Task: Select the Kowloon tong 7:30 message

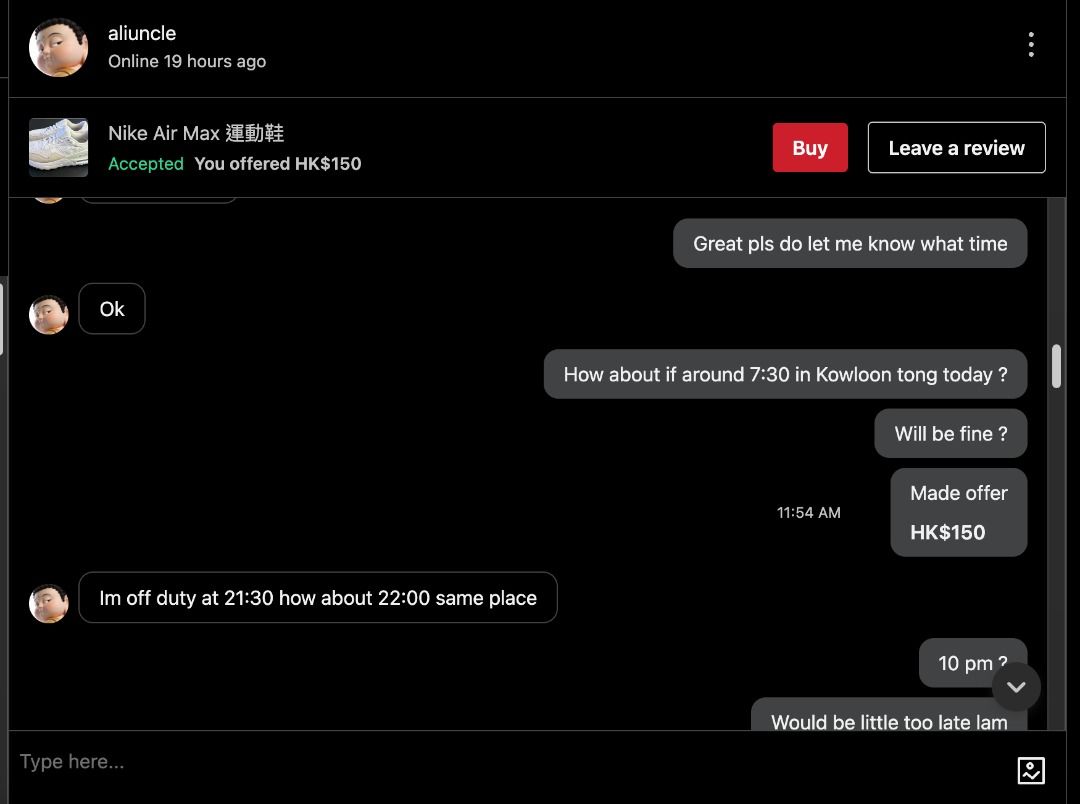Action: click(x=785, y=374)
